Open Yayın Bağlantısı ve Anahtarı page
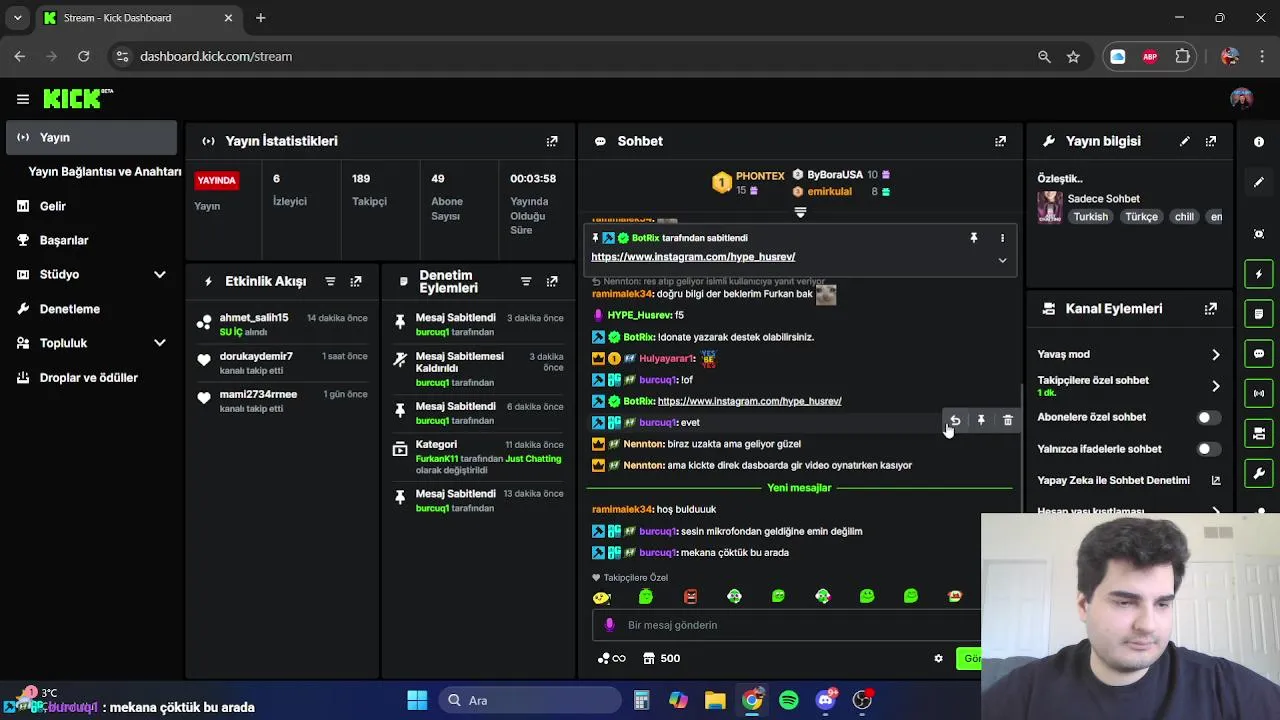This screenshot has width=1280, height=720. point(105,171)
